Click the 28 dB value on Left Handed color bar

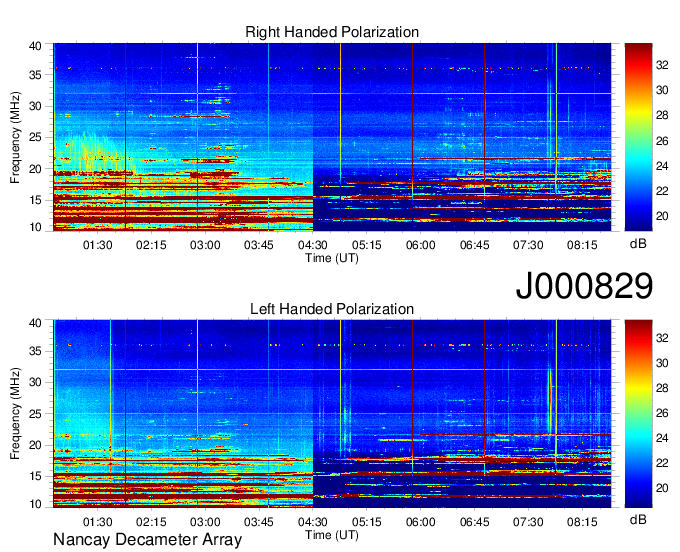tap(662, 388)
